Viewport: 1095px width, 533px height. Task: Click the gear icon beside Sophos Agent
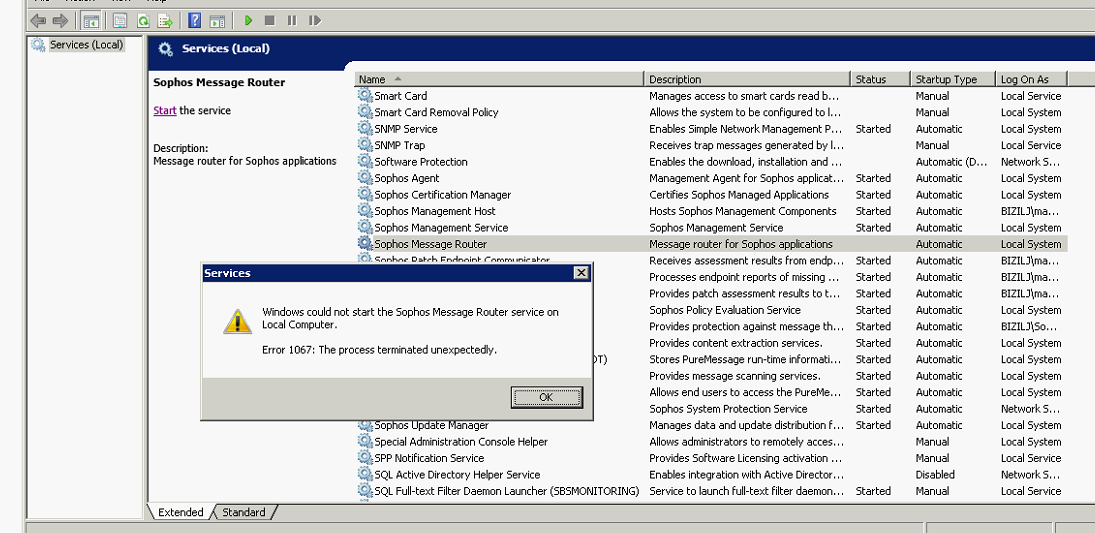(x=365, y=178)
